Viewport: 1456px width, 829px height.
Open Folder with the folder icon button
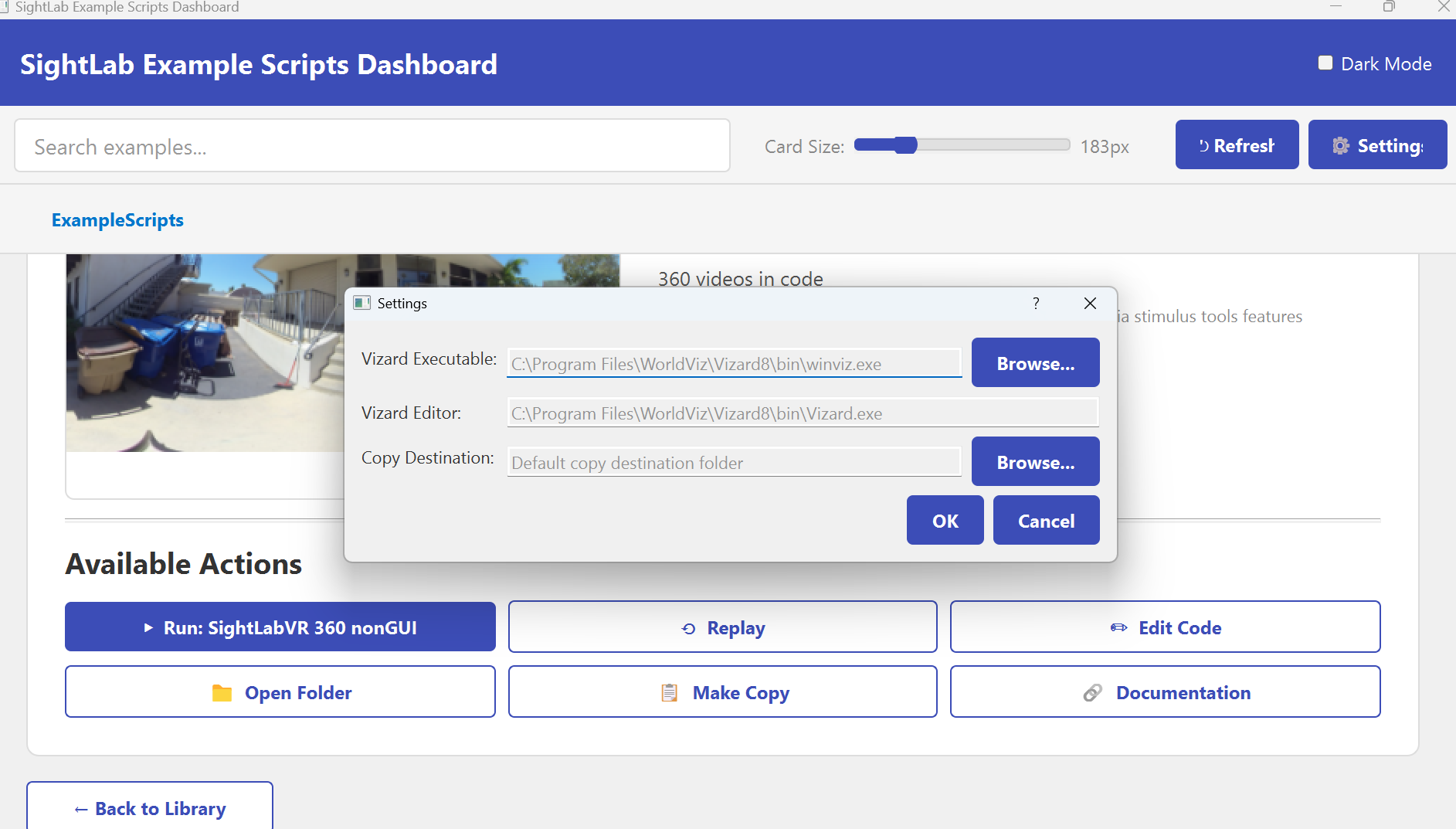(x=280, y=692)
